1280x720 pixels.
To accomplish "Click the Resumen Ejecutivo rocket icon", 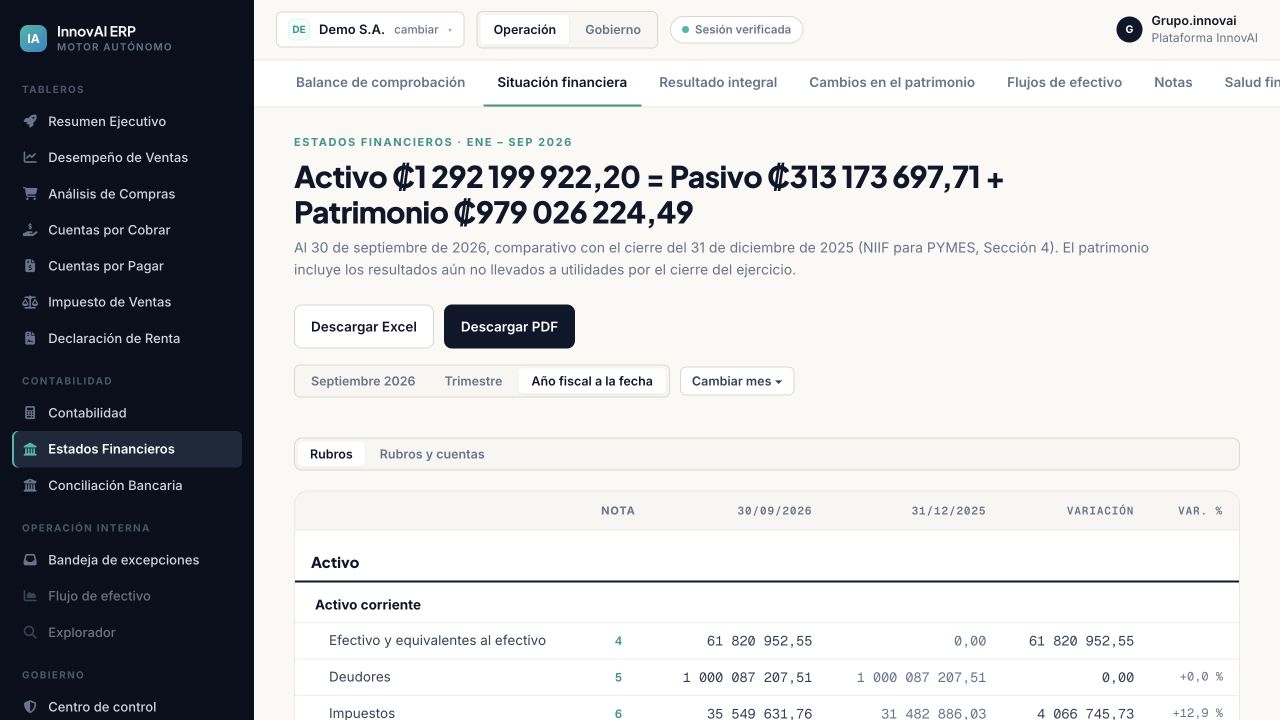I will click(x=30, y=121).
